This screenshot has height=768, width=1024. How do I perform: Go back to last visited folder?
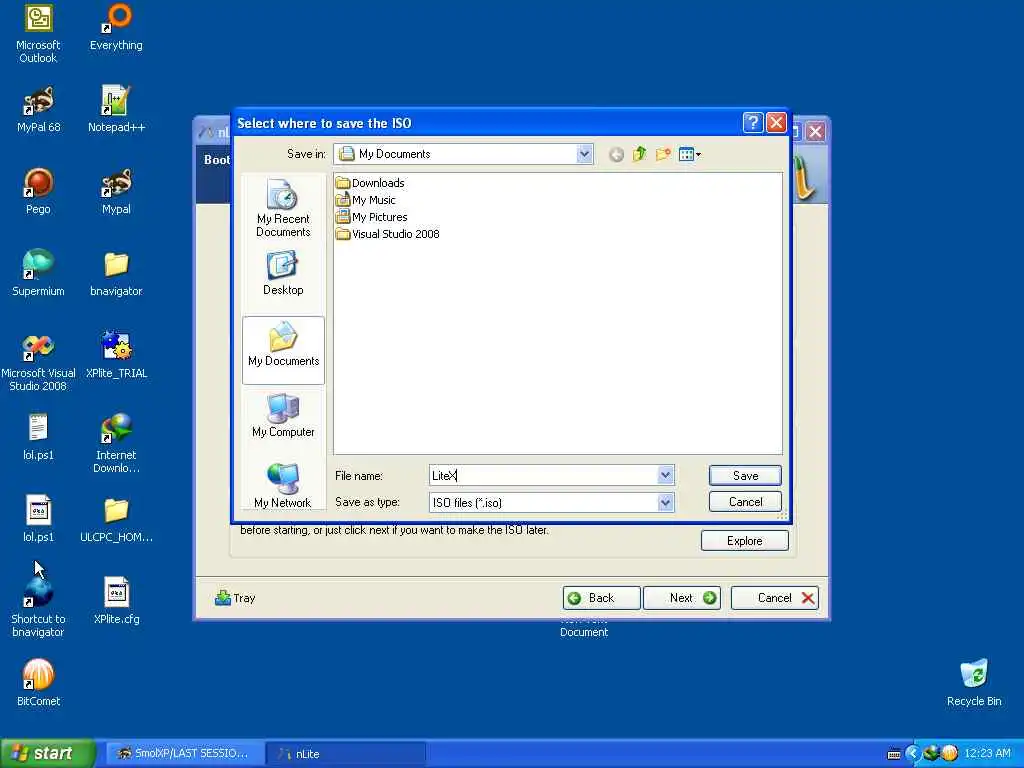616,155
